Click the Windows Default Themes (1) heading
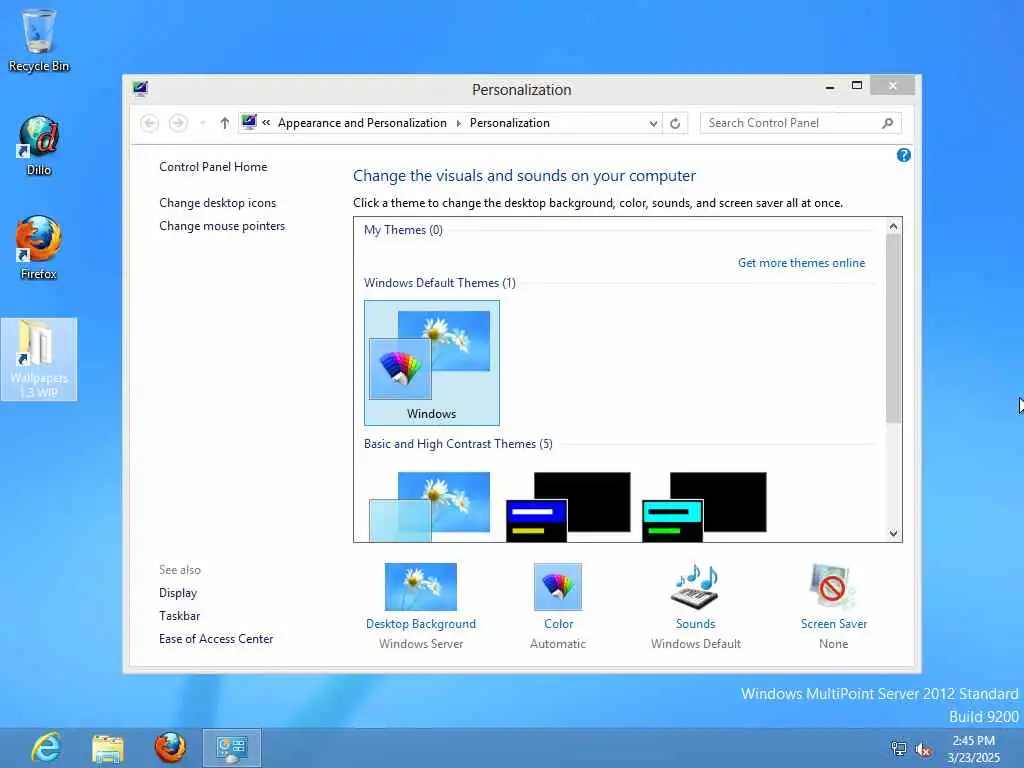 (440, 283)
